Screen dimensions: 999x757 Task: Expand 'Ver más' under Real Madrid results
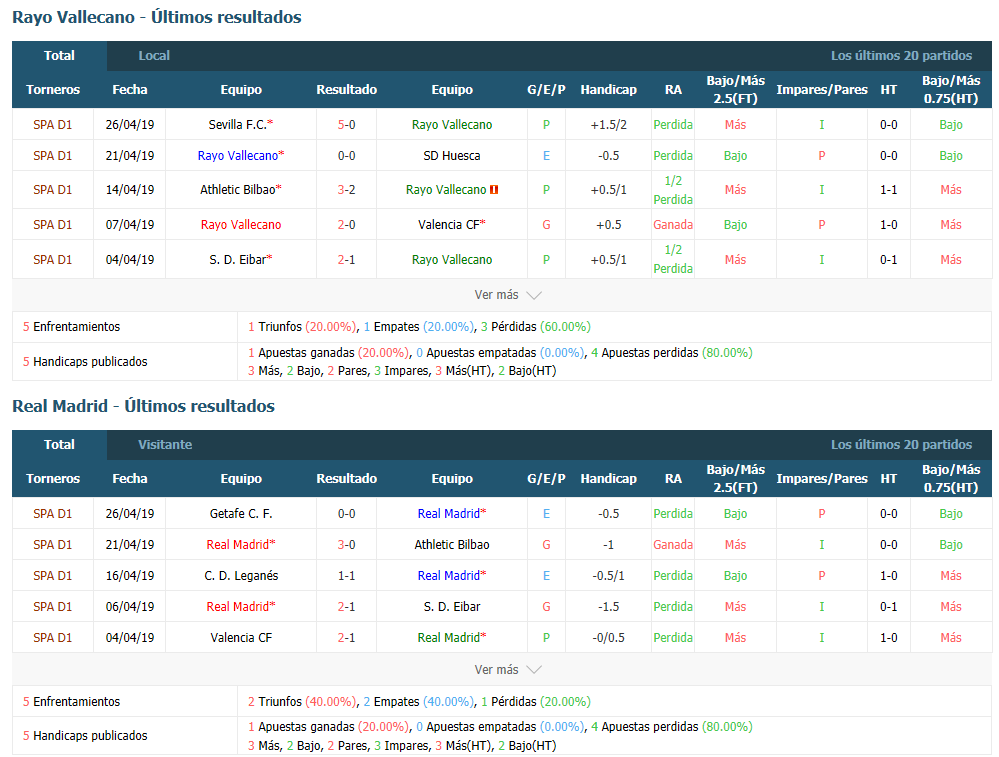[x=508, y=670]
